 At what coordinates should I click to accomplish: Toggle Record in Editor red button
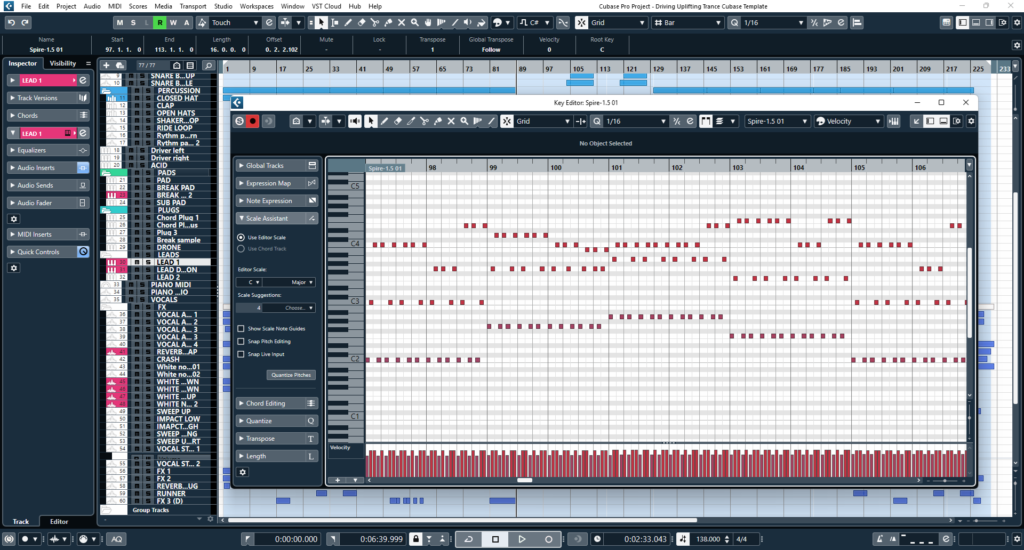tap(253, 121)
